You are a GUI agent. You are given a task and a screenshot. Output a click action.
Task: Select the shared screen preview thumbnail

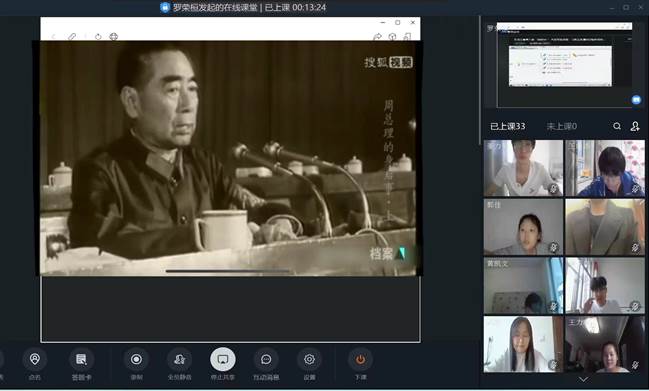(565, 65)
